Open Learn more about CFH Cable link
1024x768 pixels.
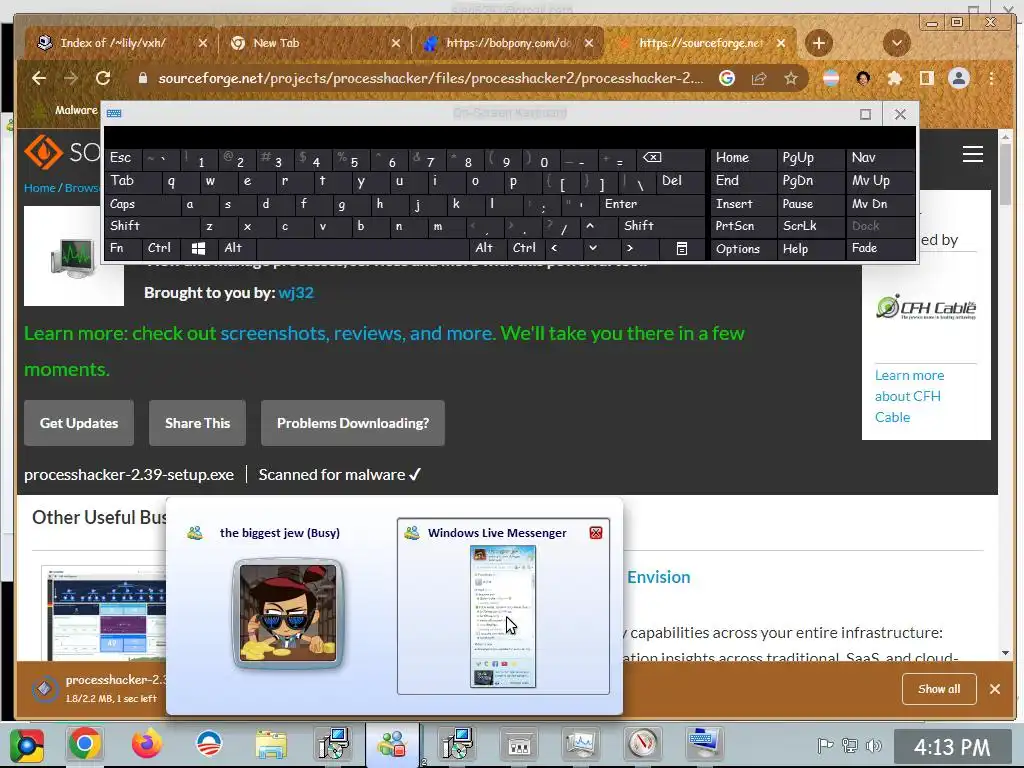click(909, 396)
